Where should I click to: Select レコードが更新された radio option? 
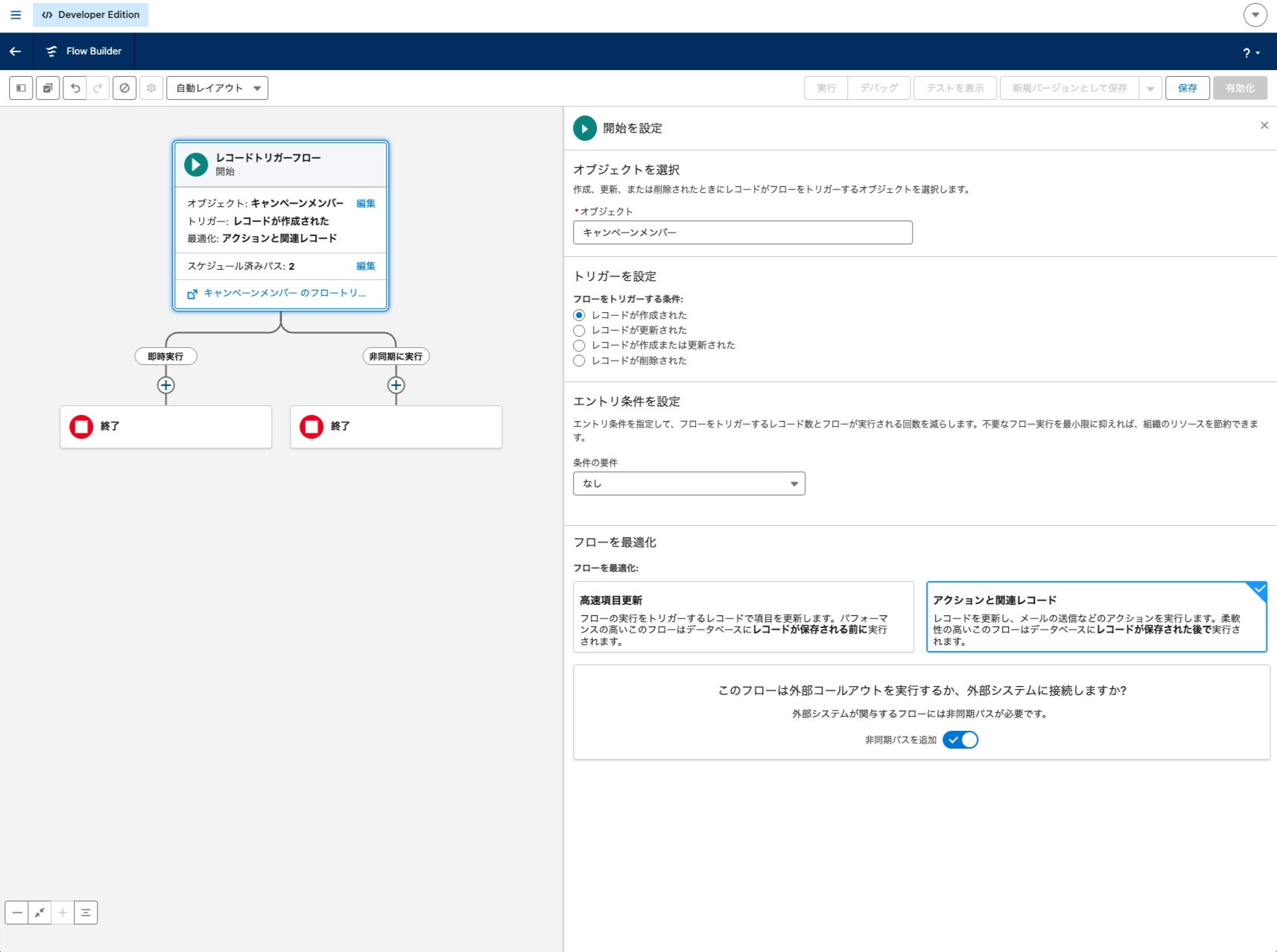(579, 330)
